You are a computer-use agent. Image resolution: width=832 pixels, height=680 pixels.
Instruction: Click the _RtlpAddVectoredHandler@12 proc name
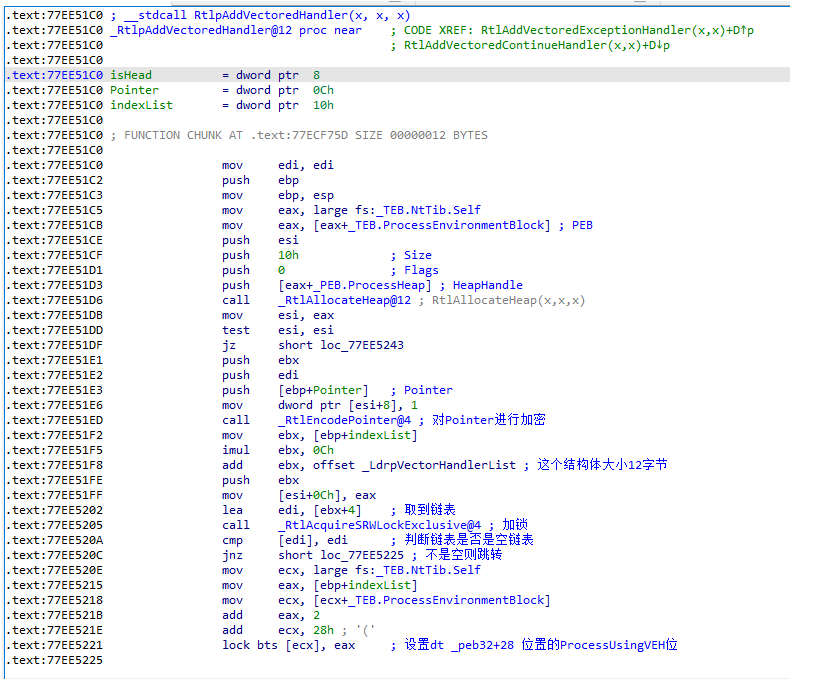[x=201, y=30]
